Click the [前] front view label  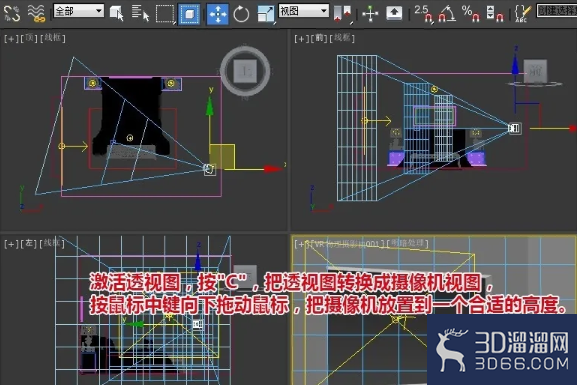click(319, 38)
